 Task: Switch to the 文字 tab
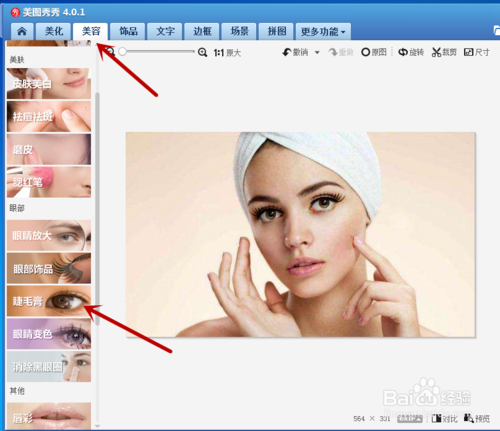[165, 32]
